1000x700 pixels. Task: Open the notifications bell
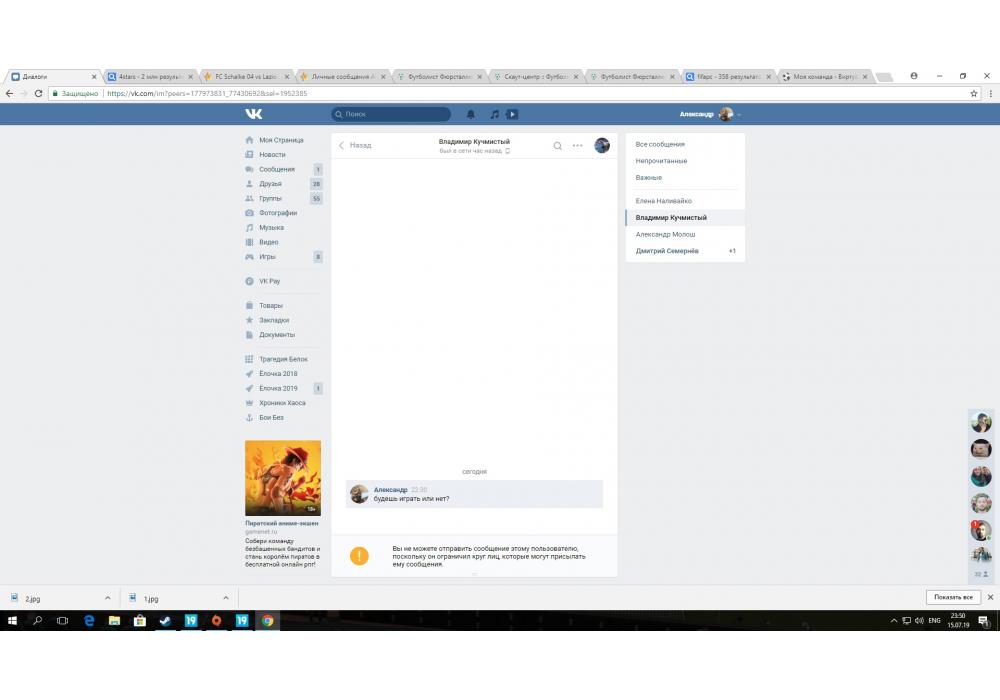click(471, 114)
